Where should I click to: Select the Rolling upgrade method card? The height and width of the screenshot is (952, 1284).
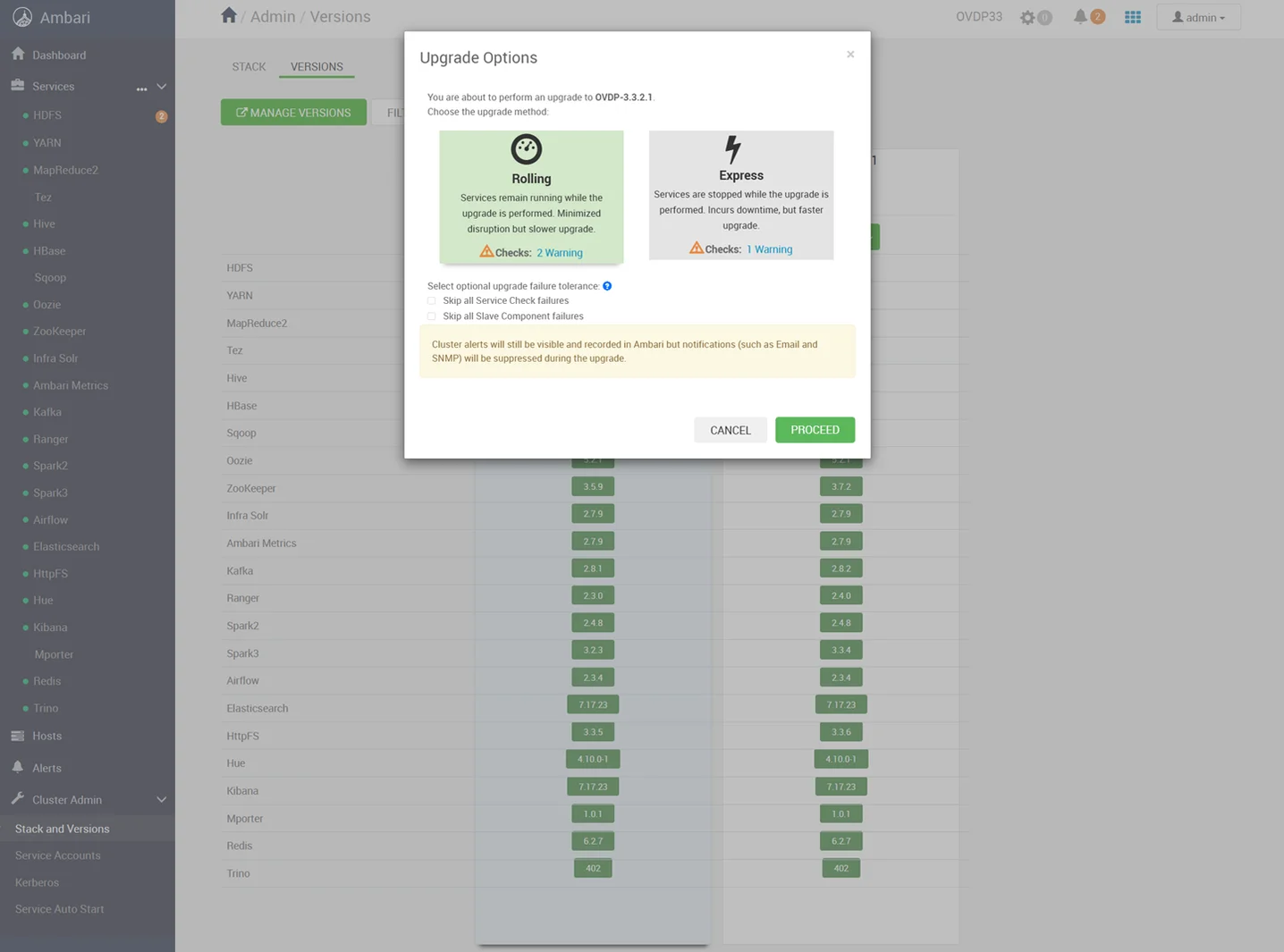[531, 197]
